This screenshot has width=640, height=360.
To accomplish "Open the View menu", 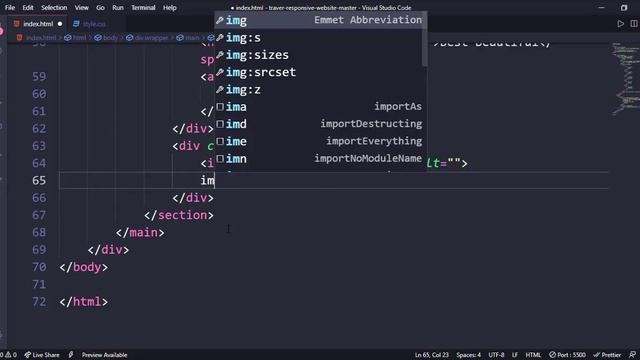I will (x=82, y=7).
